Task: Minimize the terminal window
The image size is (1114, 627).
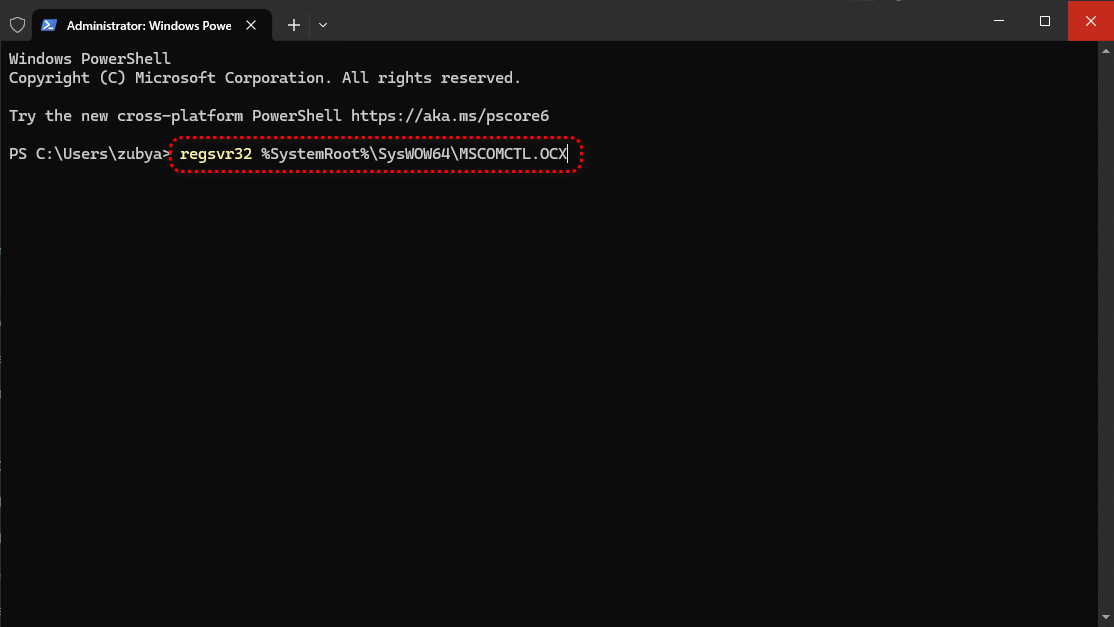Action: (x=998, y=20)
